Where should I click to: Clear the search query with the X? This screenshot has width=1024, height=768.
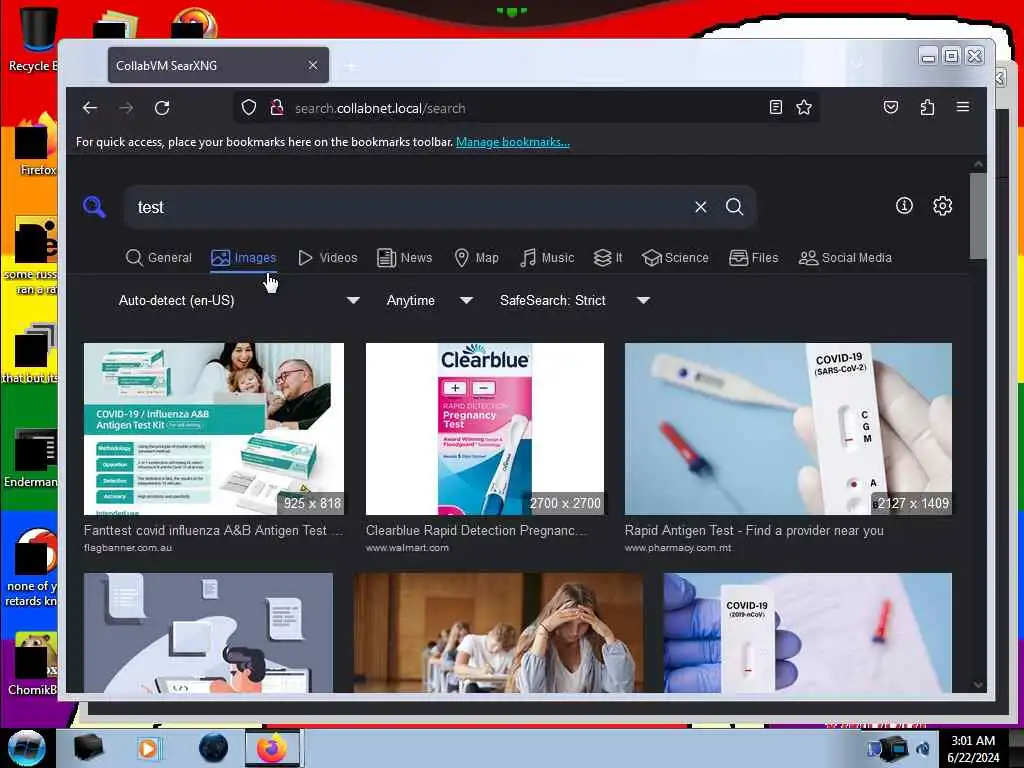701,207
